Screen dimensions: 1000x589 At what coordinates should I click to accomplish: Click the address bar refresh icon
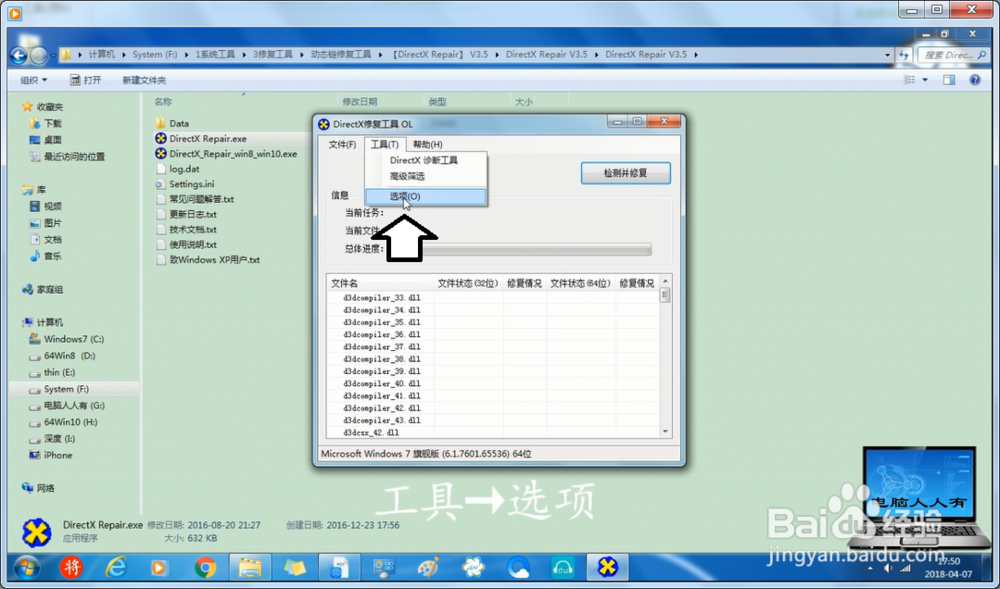pyautogui.click(x=903, y=55)
